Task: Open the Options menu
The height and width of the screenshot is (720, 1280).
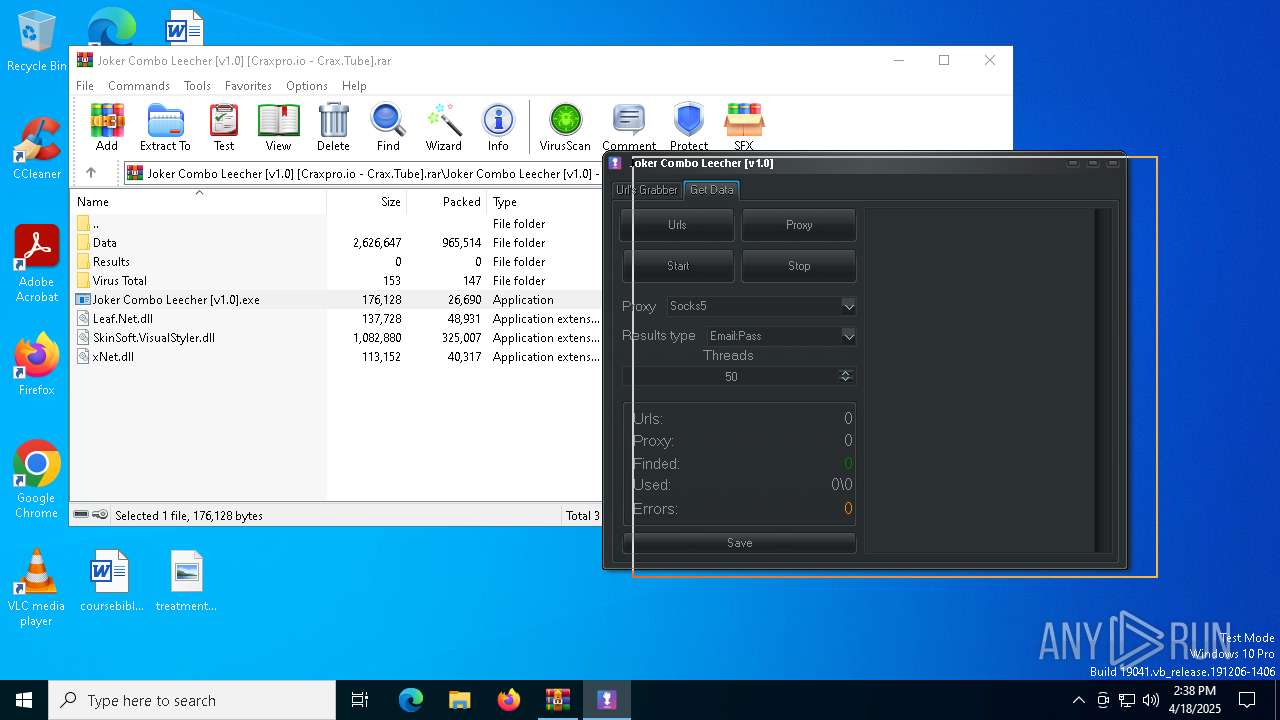Action: coord(306,86)
